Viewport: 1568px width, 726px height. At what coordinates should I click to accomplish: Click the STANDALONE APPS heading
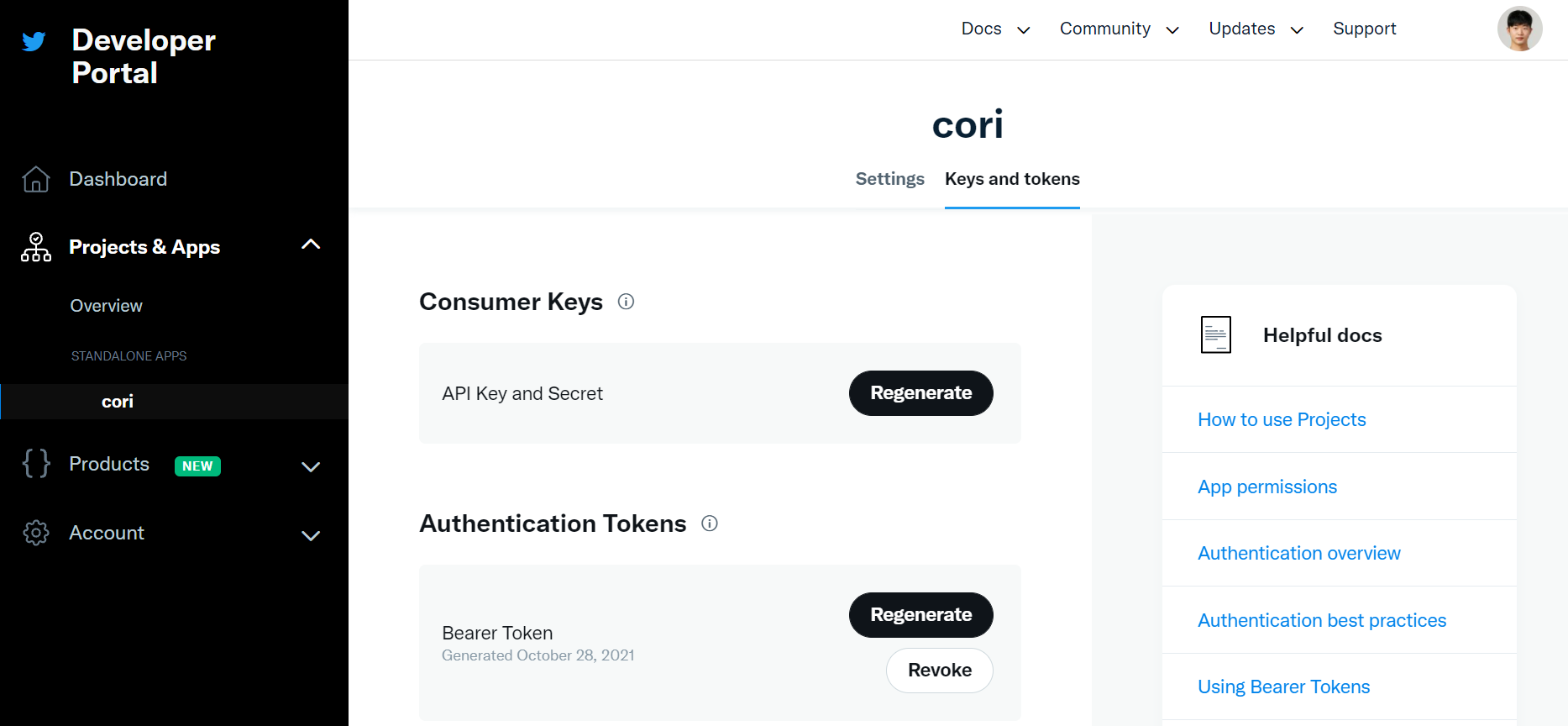click(128, 356)
